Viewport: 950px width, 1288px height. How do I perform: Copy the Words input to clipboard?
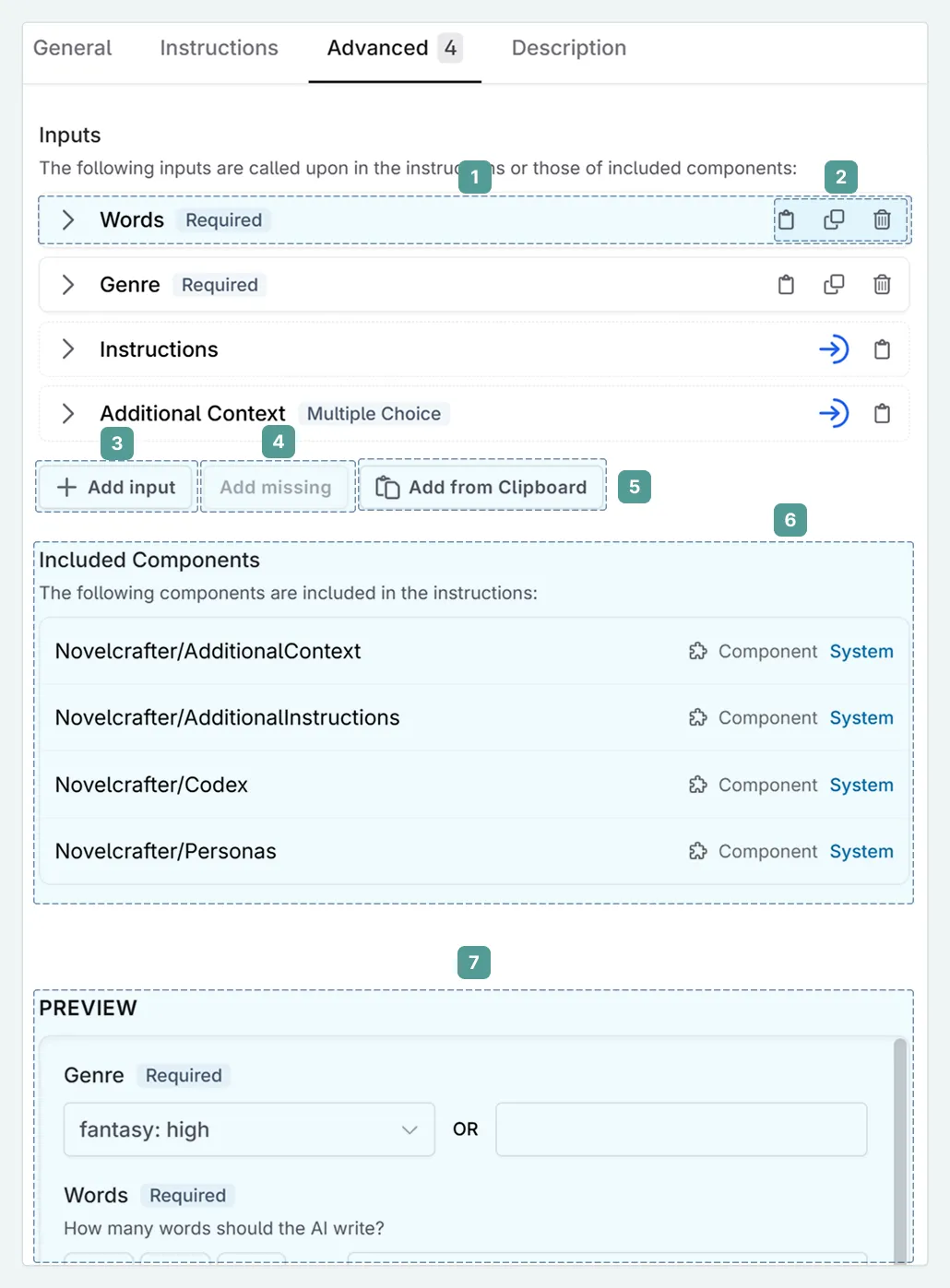coord(786,220)
